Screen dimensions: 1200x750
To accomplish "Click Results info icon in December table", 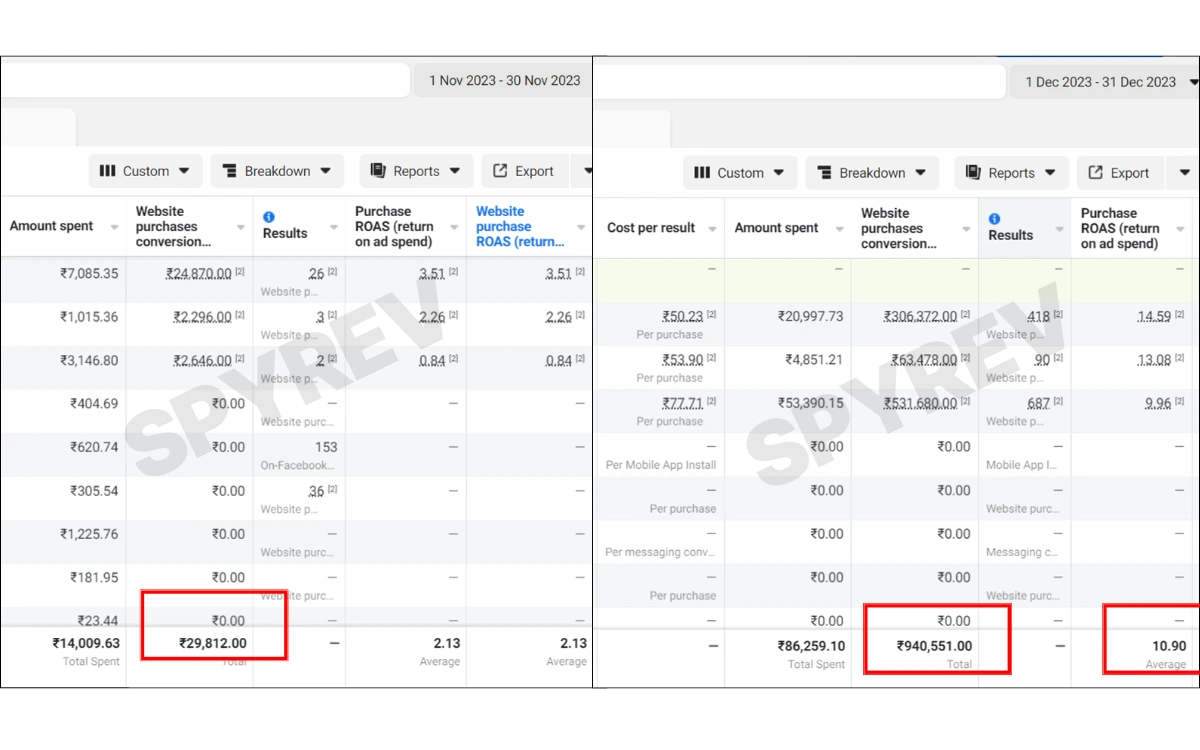I will (995, 219).
